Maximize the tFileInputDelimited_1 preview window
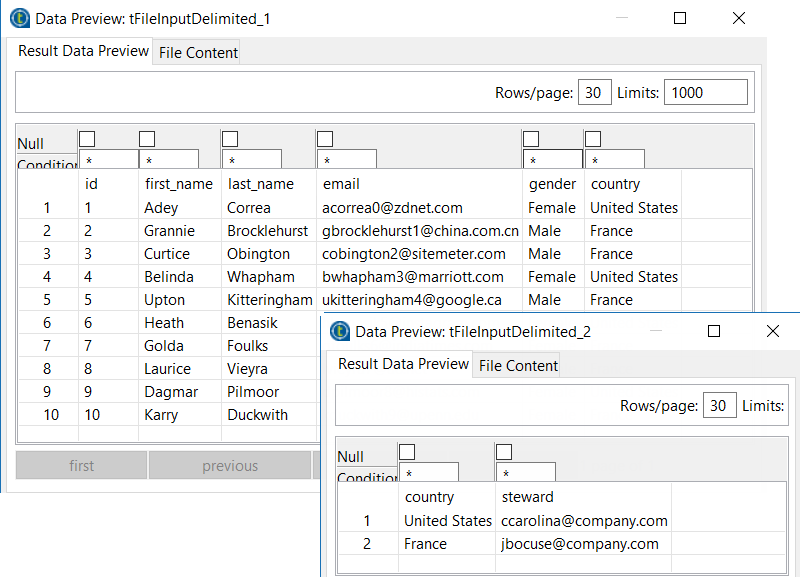Viewport: 800px width, 577px height. 680,18
